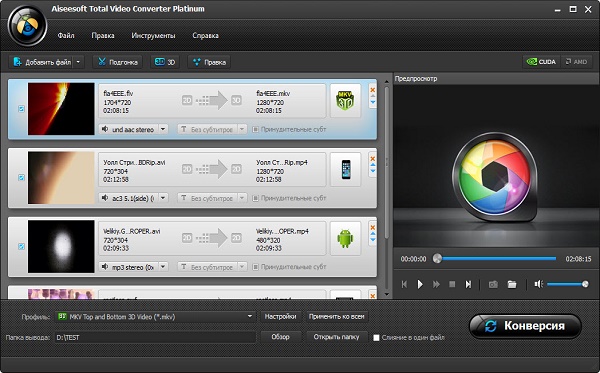The height and width of the screenshot is (373, 600).
Task: Open the MKV 3D profile icon for fla4EEE.flv
Action: pyautogui.click(x=345, y=101)
